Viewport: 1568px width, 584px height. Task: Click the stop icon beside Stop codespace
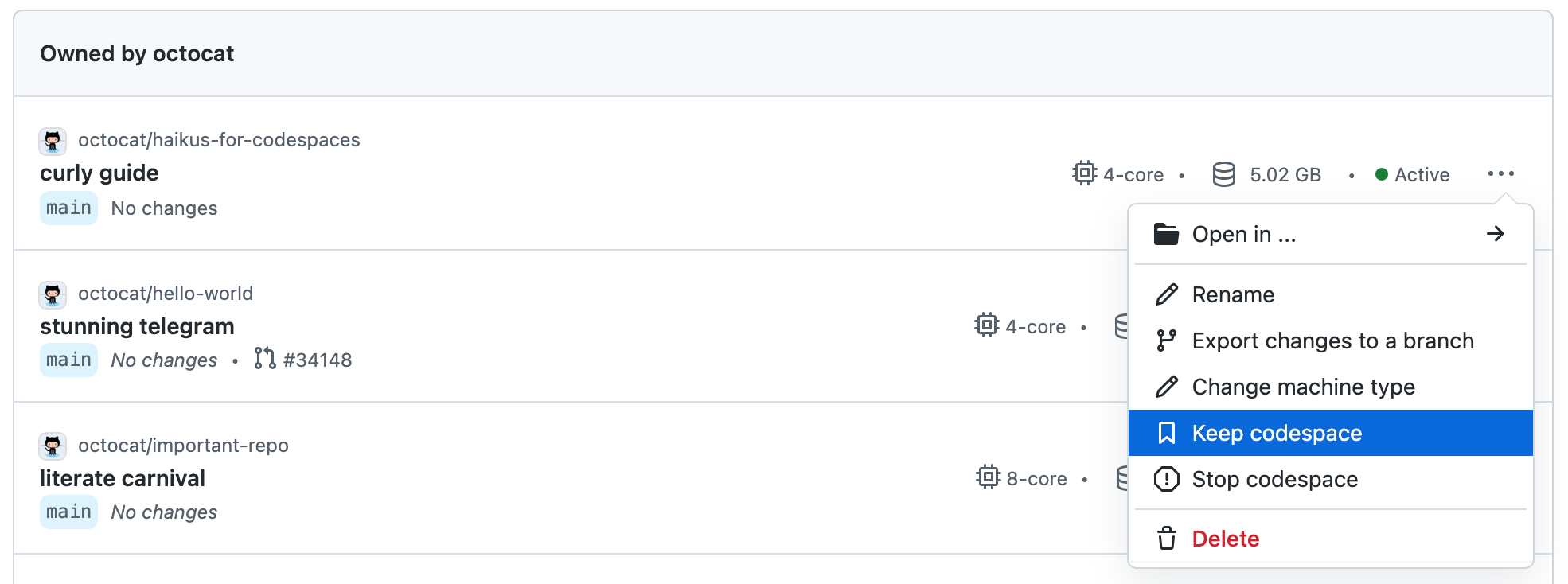1166,479
